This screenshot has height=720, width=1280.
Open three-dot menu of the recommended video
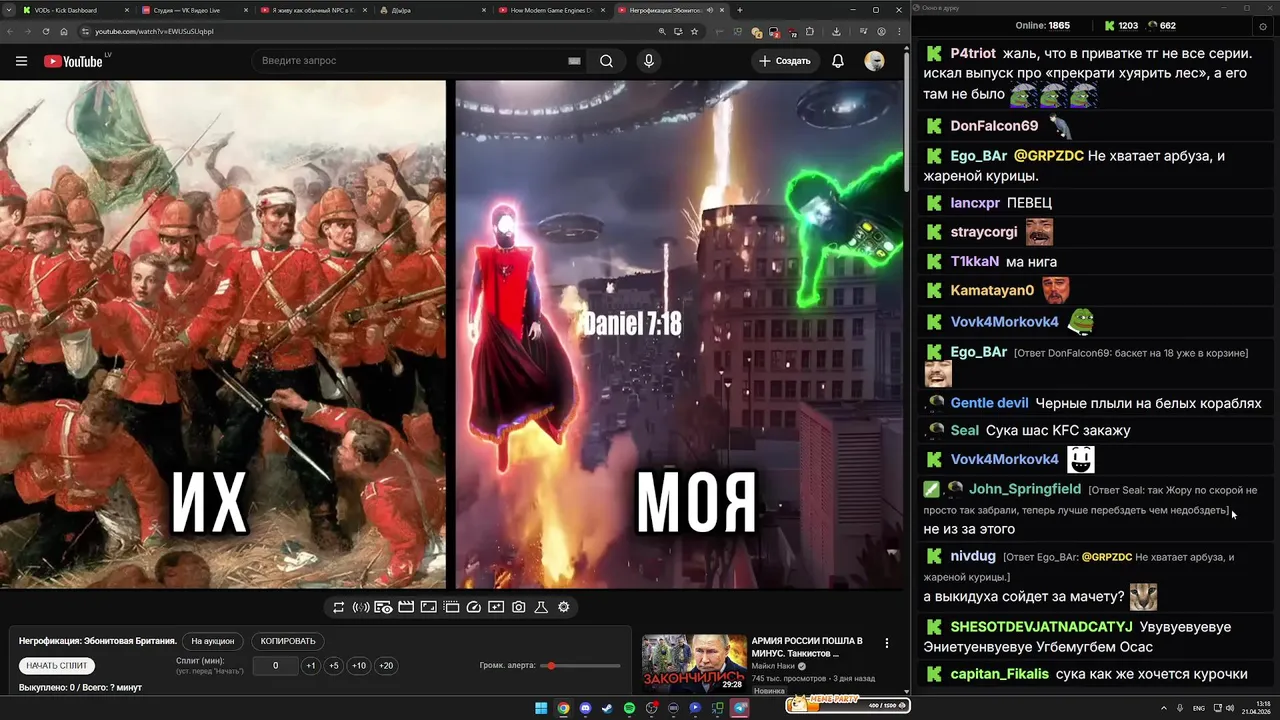pos(886,643)
